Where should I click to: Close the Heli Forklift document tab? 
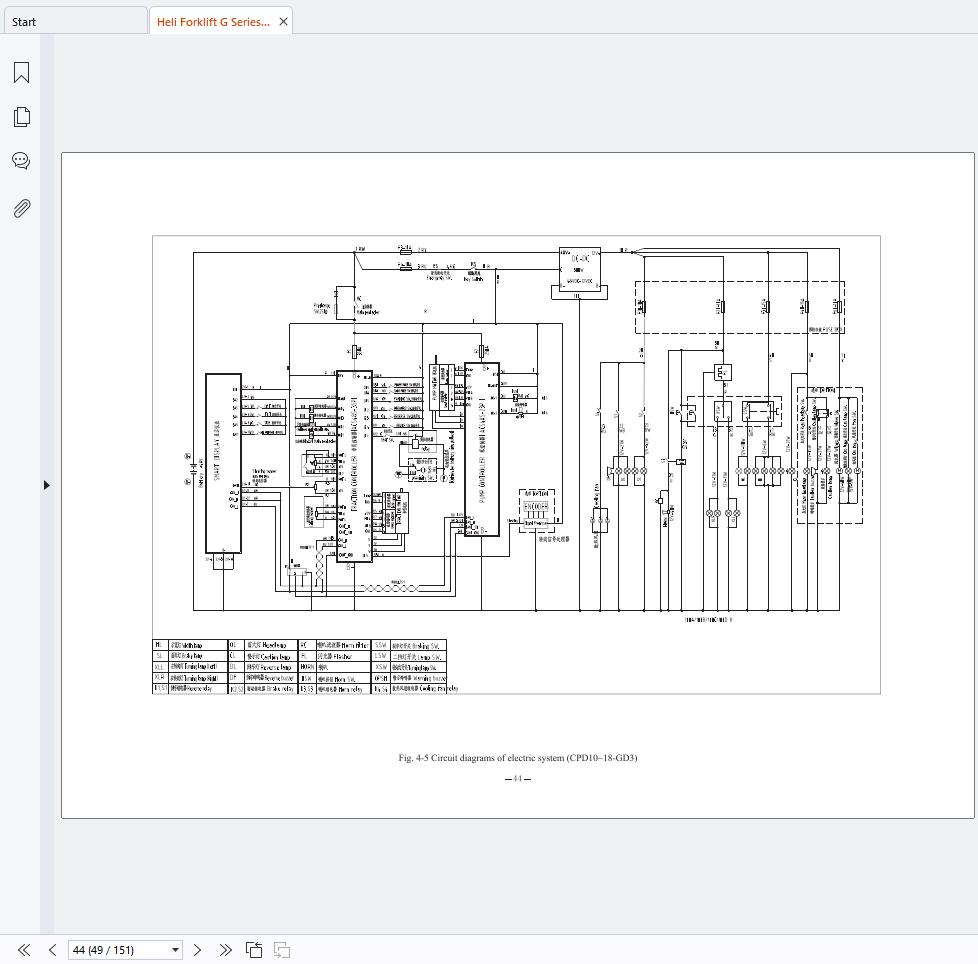[x=283, y=21]
